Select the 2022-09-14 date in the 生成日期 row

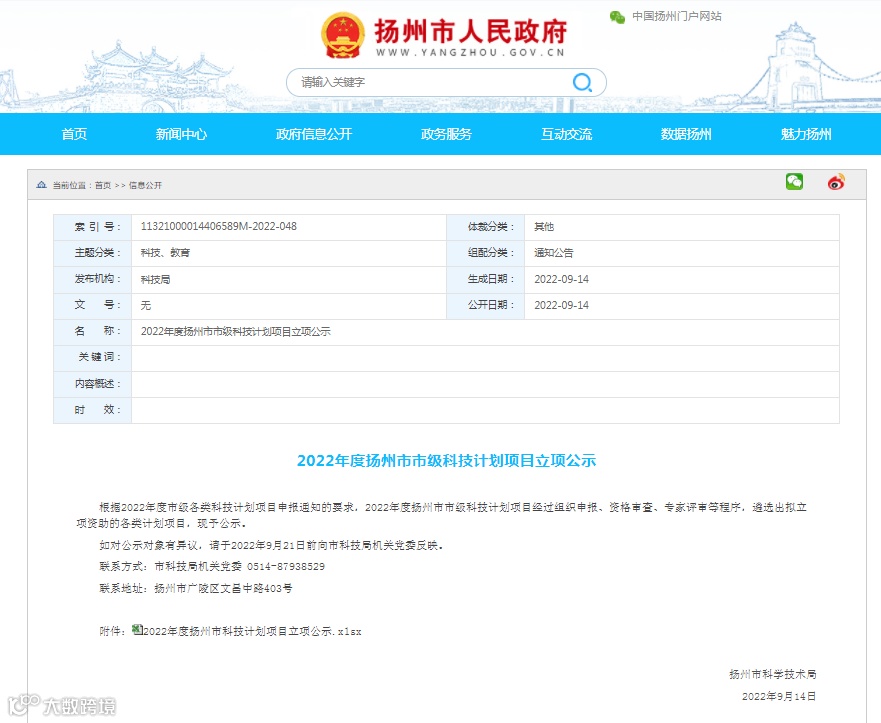click(561, 279)
